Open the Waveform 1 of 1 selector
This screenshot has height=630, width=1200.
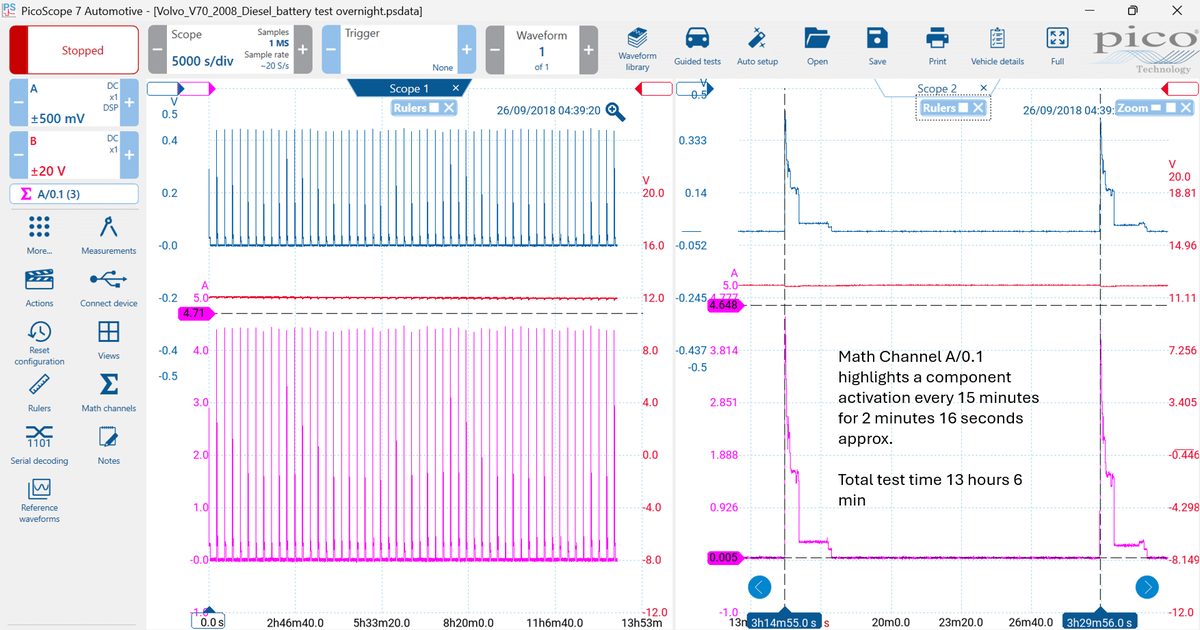pos(542,49)
